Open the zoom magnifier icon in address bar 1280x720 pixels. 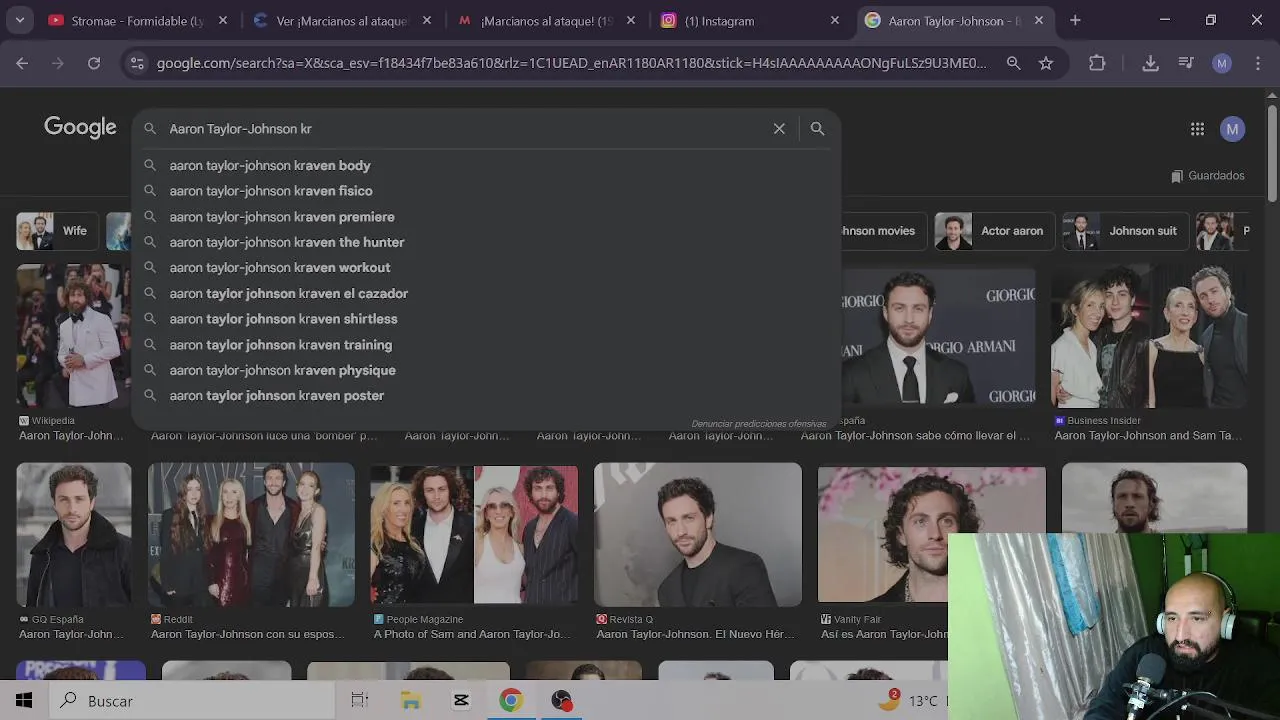click(x=1013, y=63)
